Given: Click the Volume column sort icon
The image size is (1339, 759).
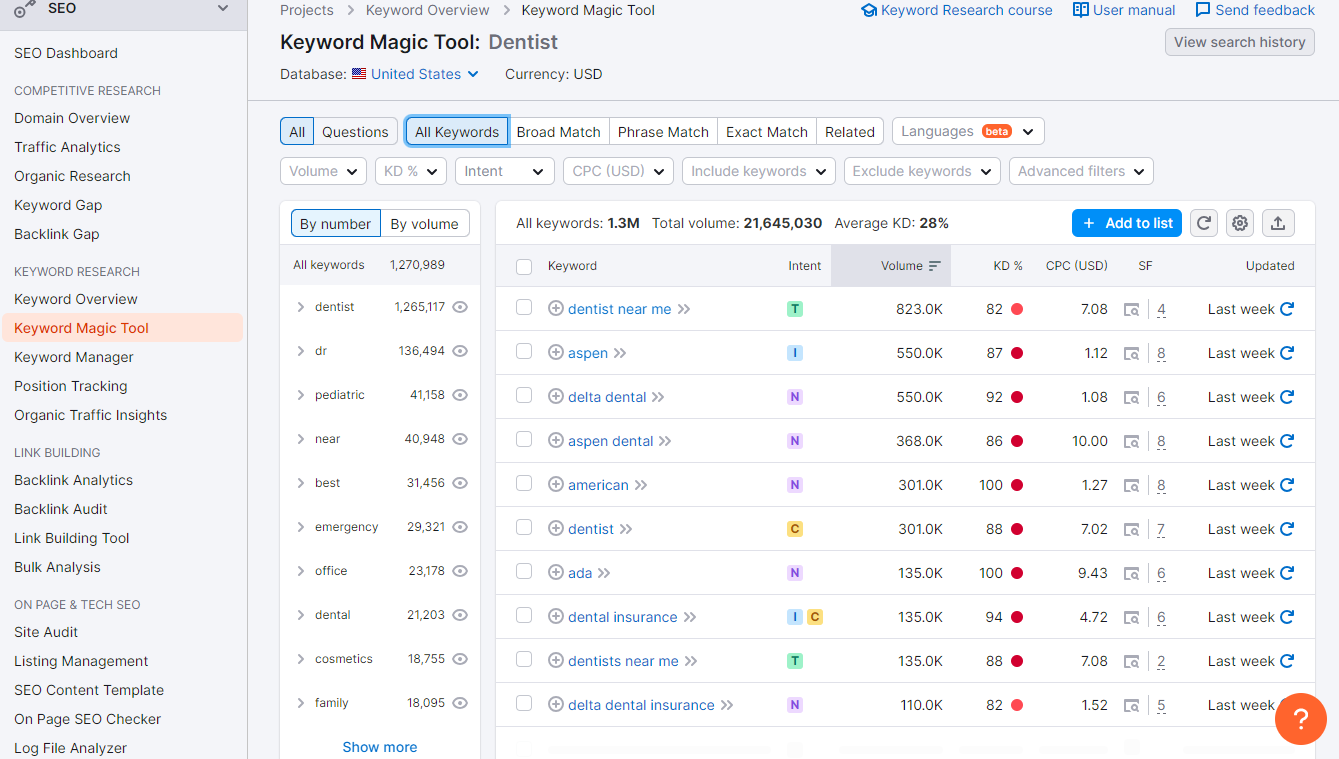Looking at the screenshot, I should tap(935, 266).
